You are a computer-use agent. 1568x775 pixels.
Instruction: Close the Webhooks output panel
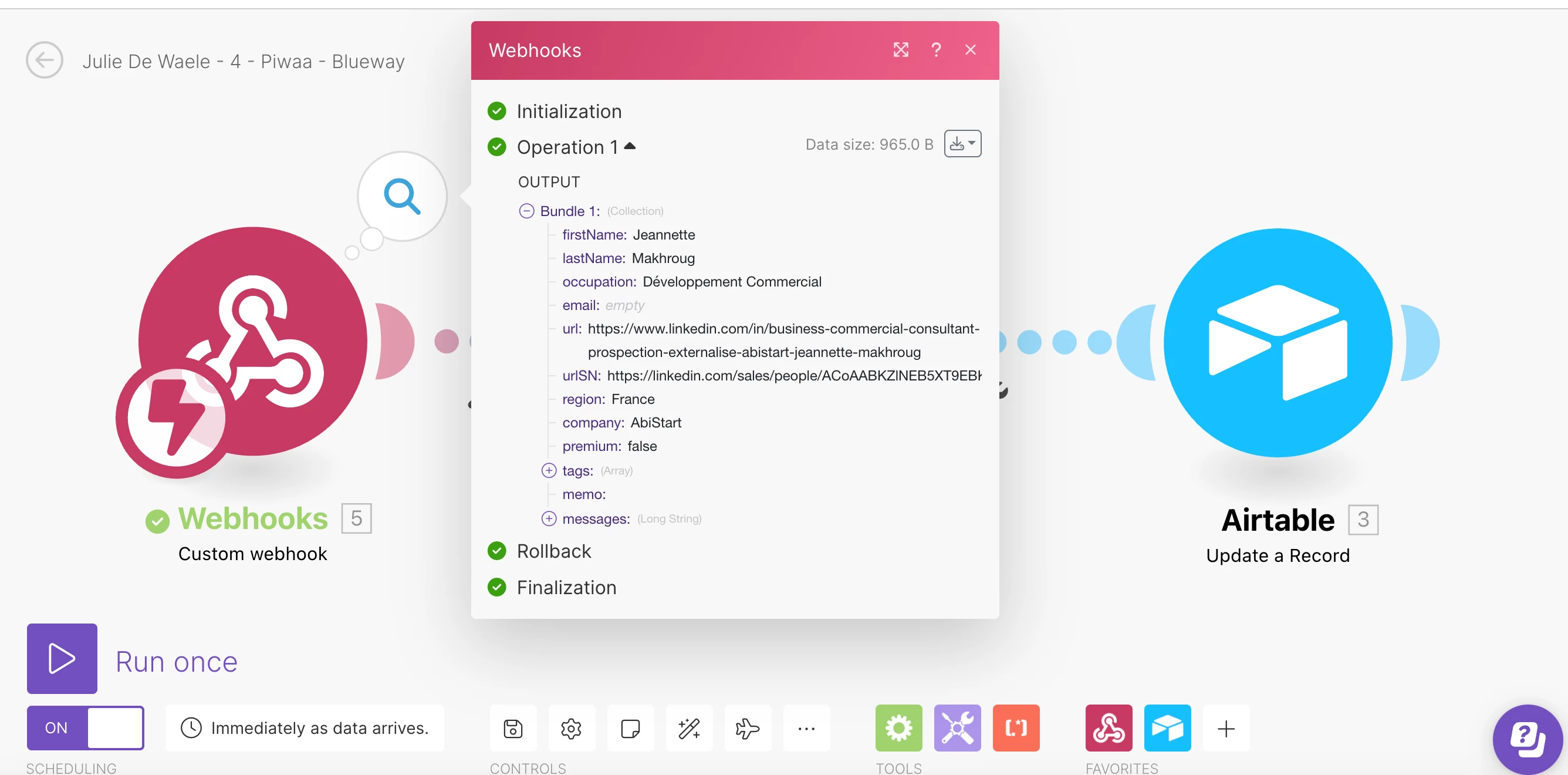971,50
